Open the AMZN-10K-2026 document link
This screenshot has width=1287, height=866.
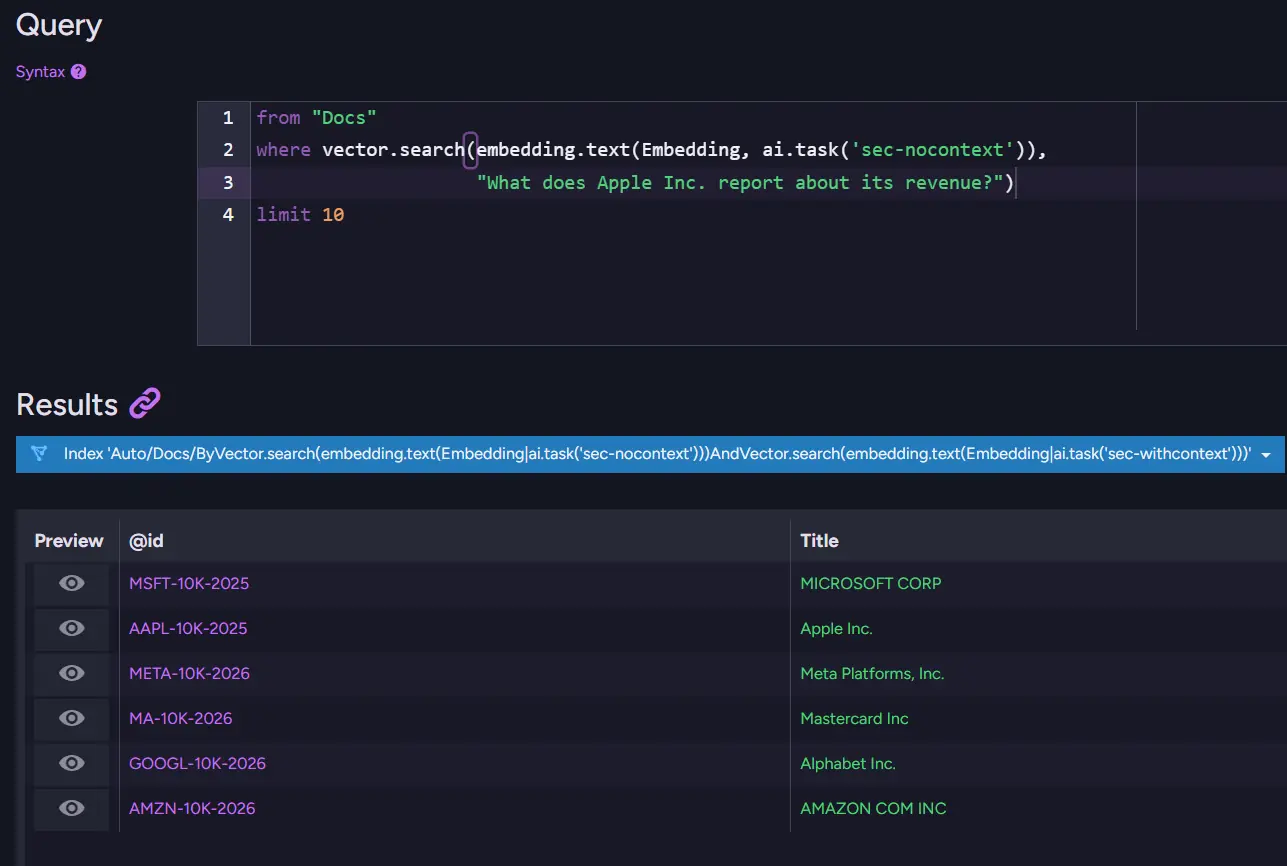click(192, 808)
